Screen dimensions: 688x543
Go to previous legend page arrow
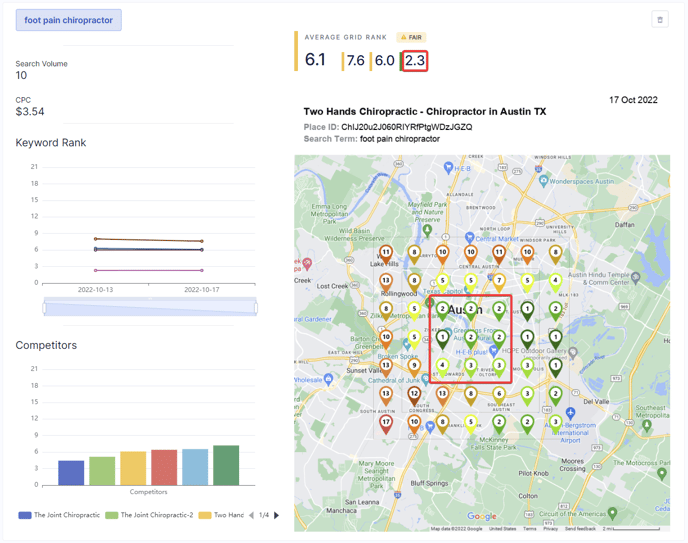click(x=251, y=515)
